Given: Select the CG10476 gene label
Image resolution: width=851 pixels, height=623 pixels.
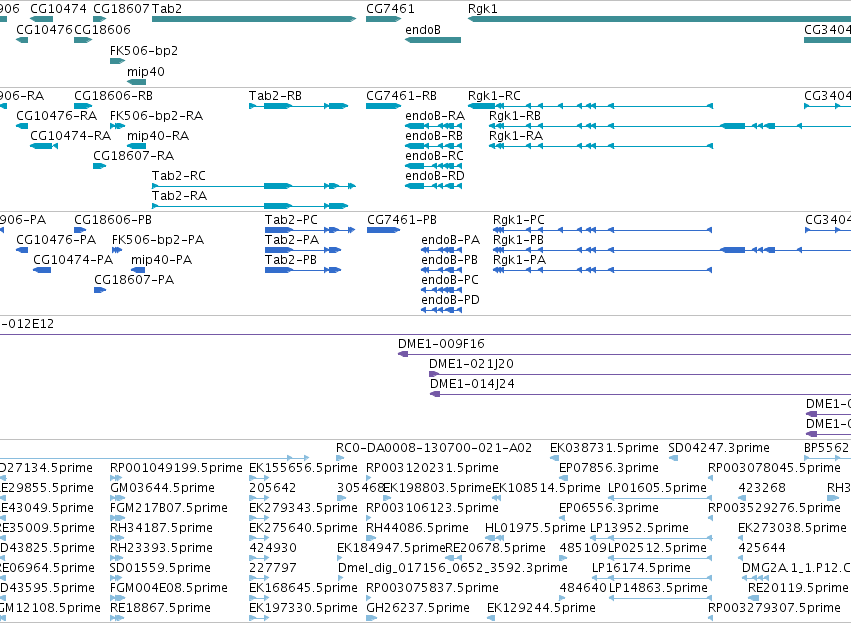Looking at the screenshot, I should (x=44, y=29).
